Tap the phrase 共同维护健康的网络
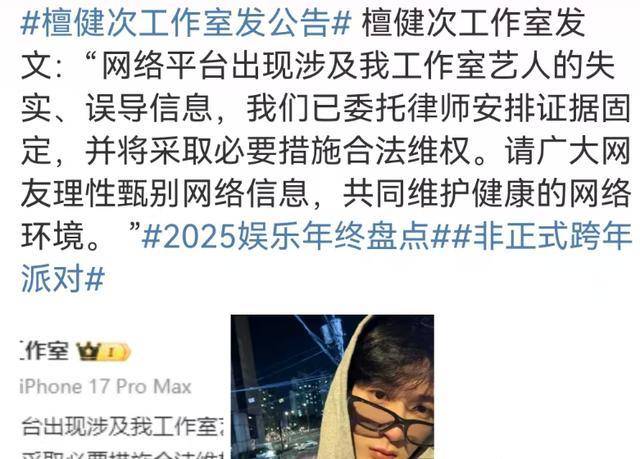This screenshot has height=459, width=640. coord(487,194)
